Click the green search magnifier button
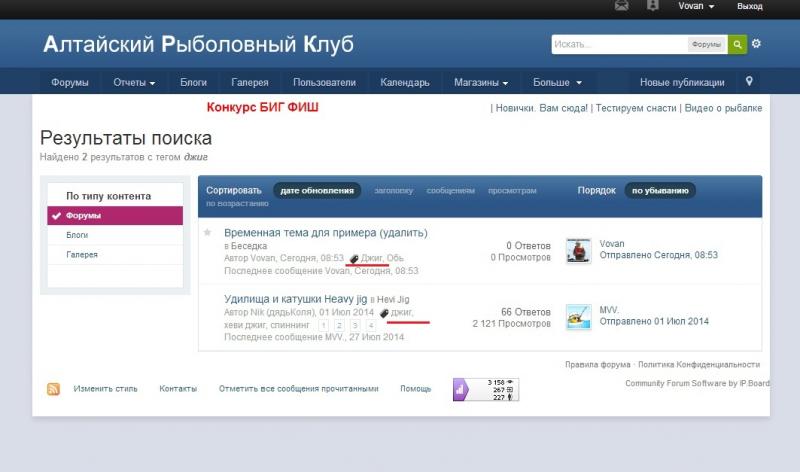 click(x=737, y=45)
